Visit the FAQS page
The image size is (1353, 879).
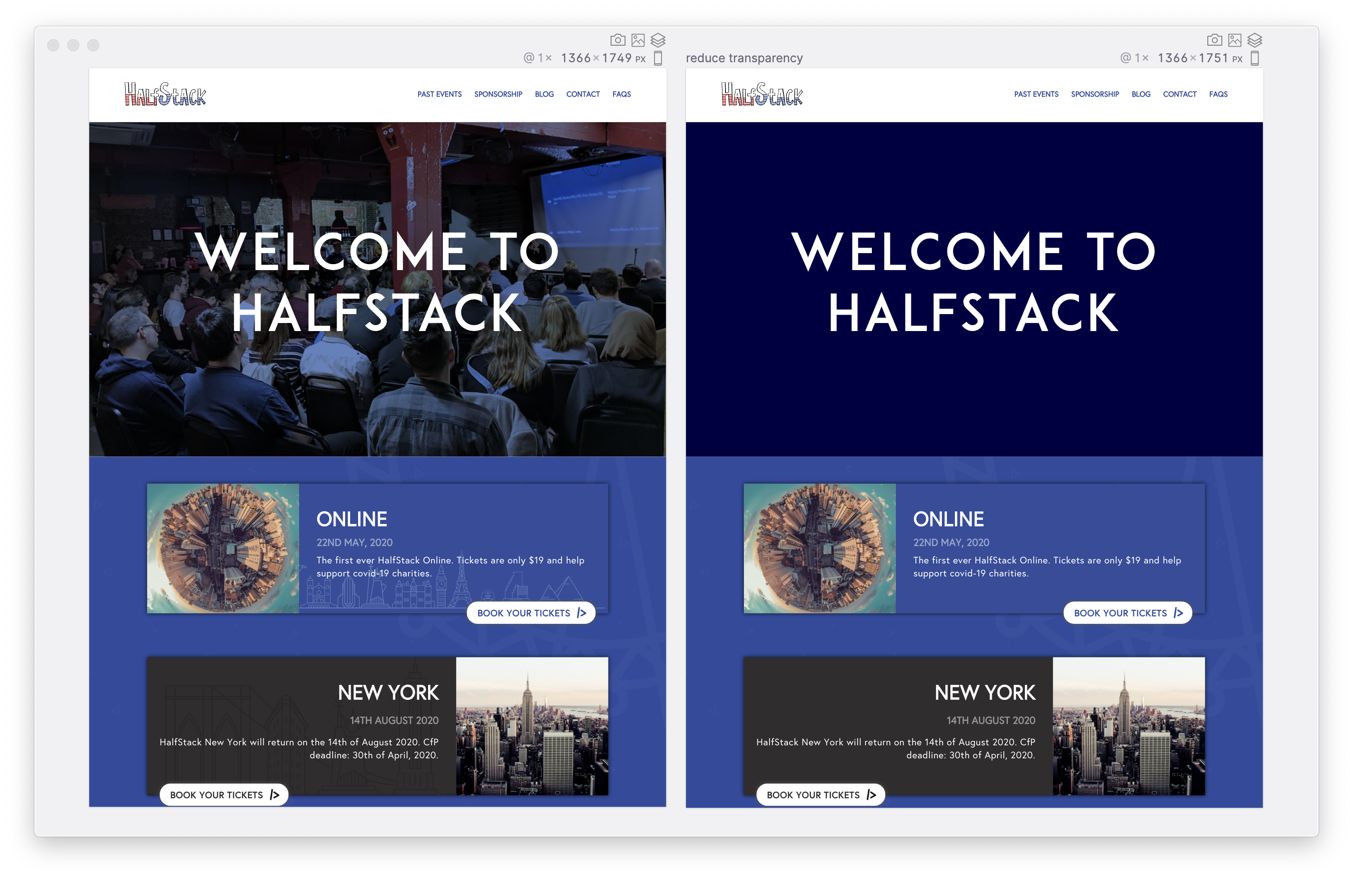pos(621,94)
